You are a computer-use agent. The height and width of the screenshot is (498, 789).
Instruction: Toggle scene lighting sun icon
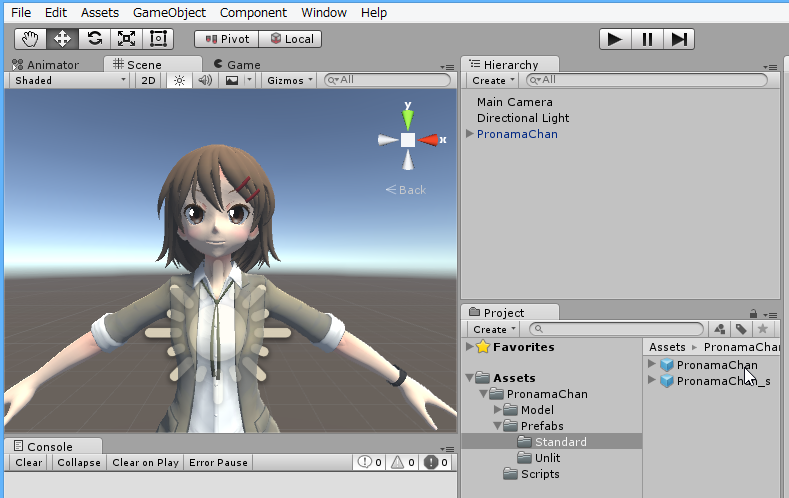click(180, 80)
